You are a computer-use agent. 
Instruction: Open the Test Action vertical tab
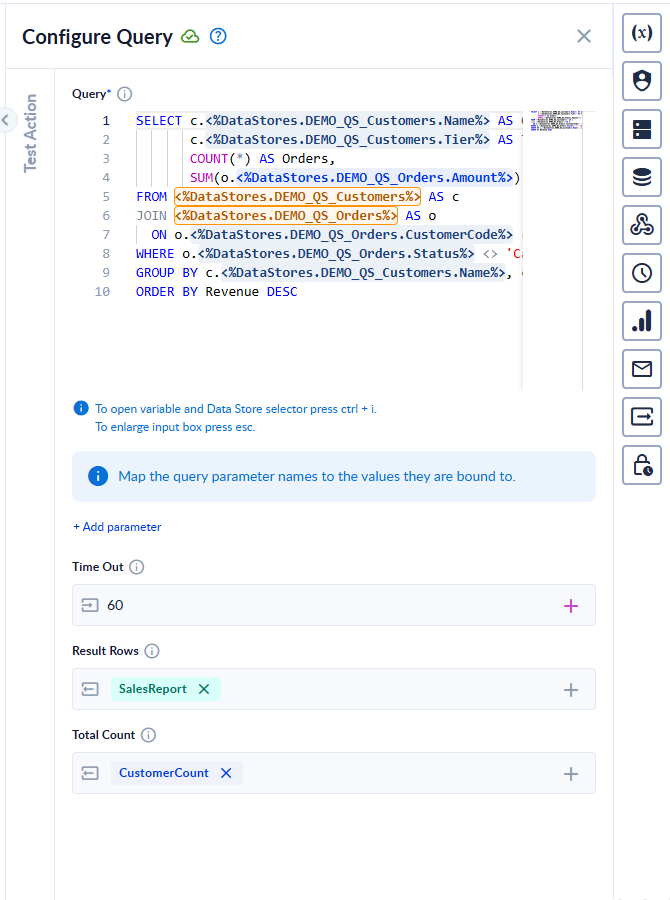pos(30,133)
